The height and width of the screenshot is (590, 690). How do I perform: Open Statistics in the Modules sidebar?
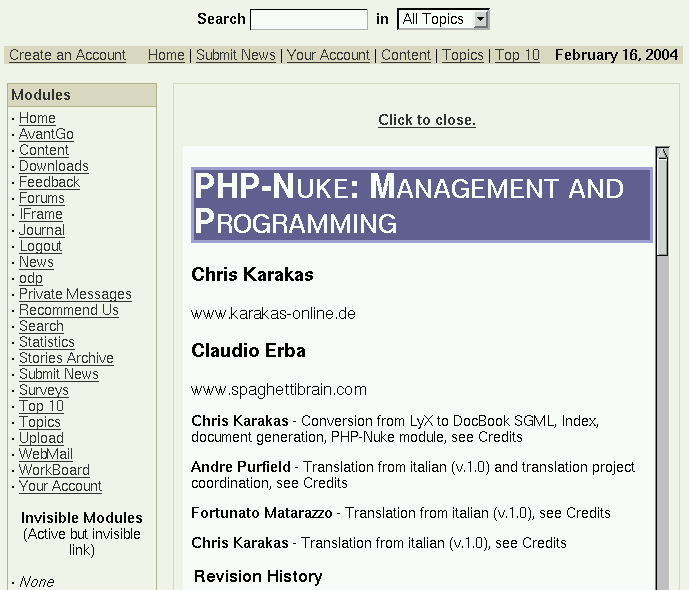(47, 342)
